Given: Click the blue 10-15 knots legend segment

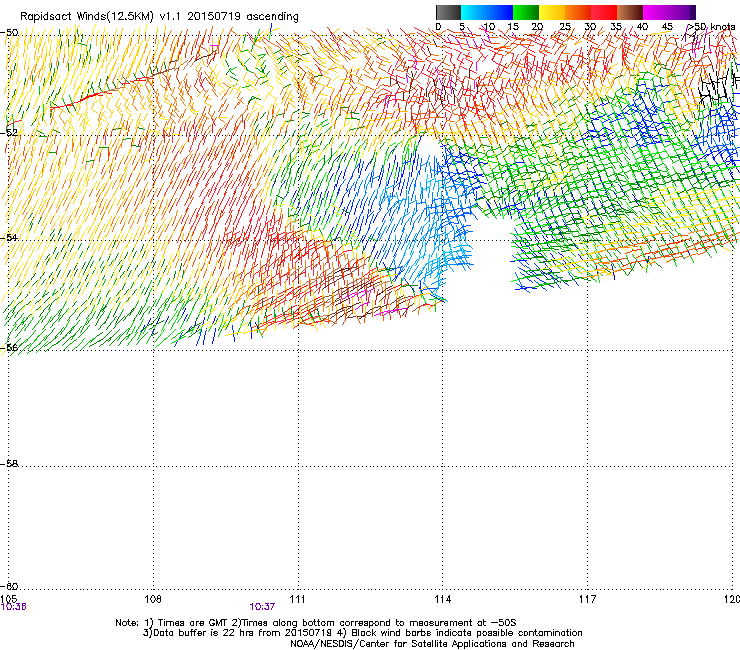Looking at the screenshot, I should click(500, 12).
